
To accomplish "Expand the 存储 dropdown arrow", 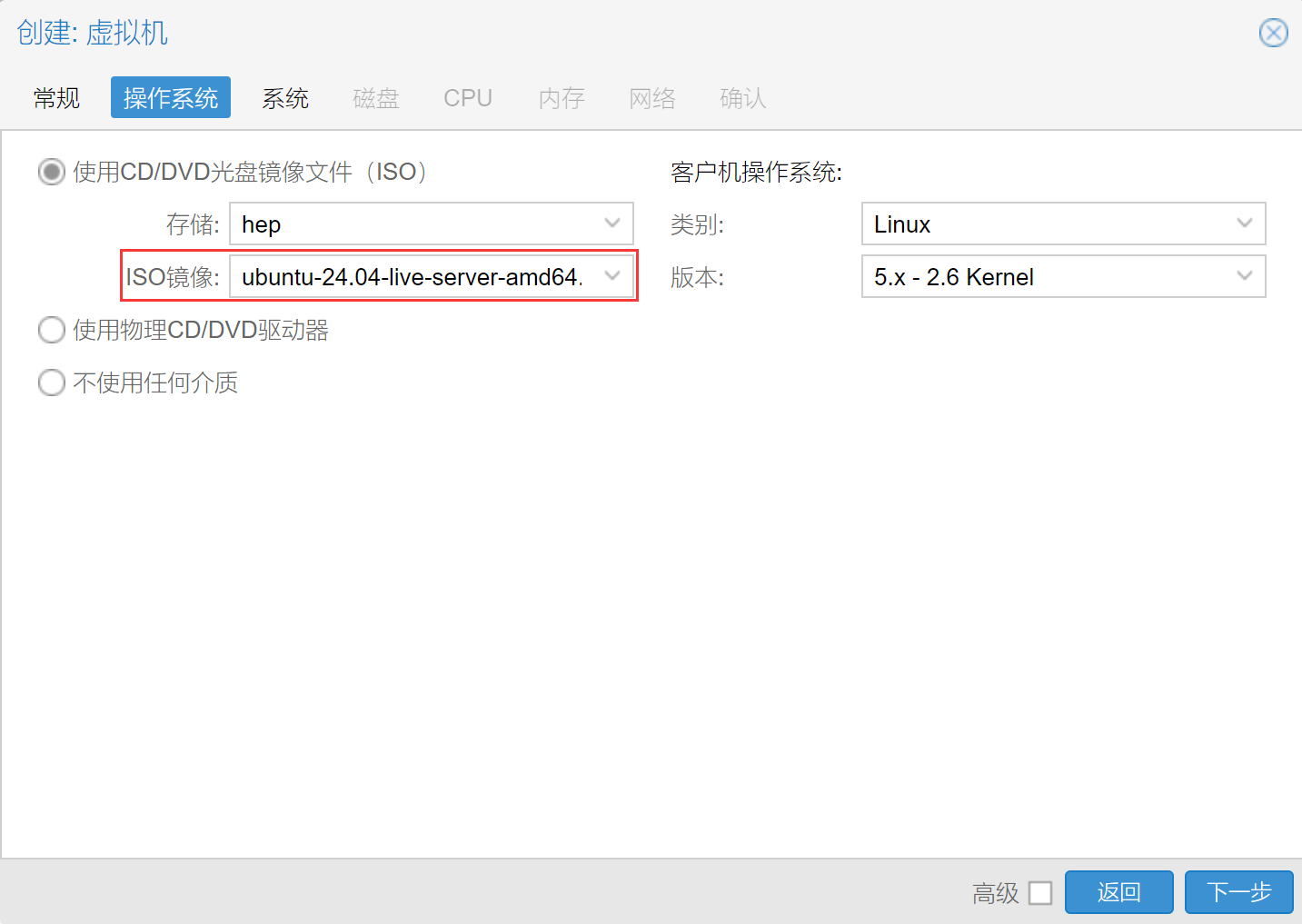I will (x=612, y=224).
